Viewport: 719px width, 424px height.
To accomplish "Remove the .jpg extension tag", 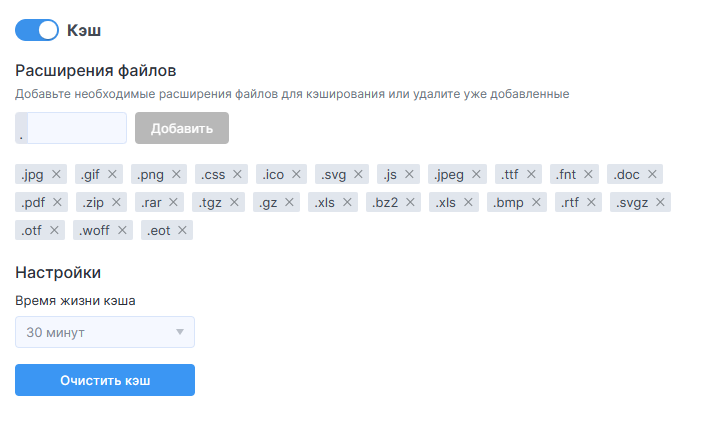I will click(57, 174).
